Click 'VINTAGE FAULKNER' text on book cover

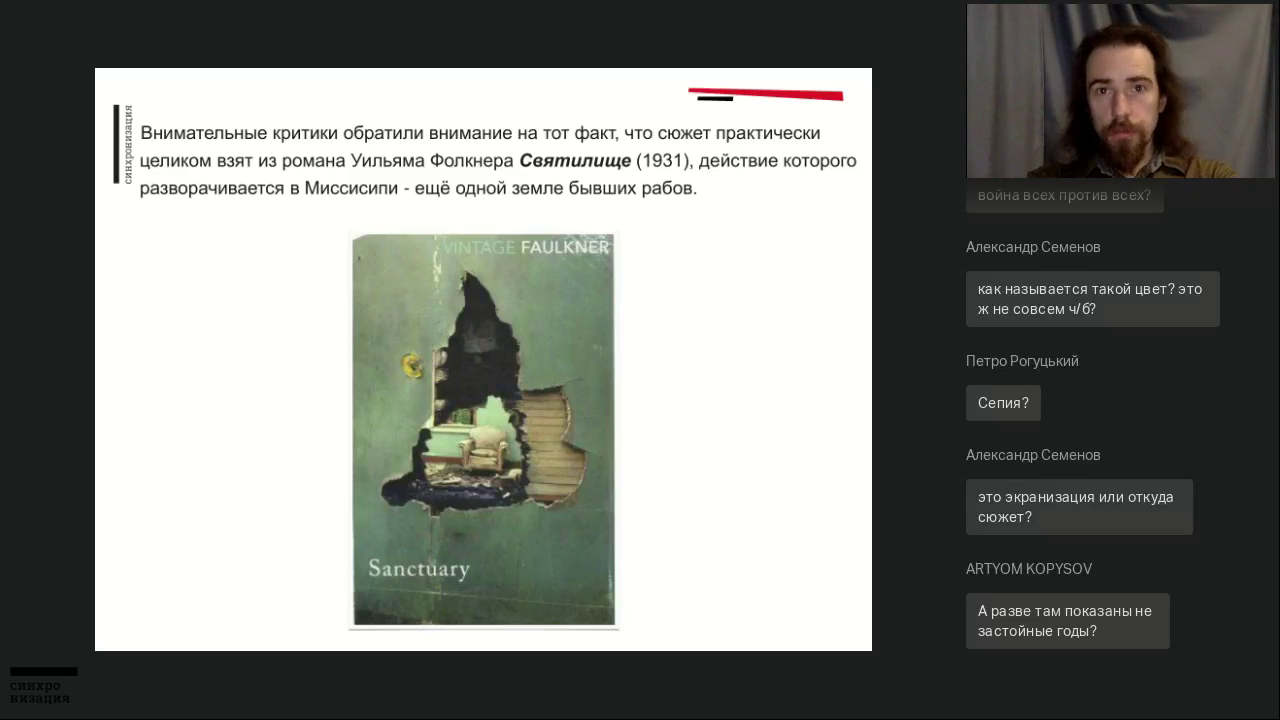pyautogui.click(x=526, y=247)
